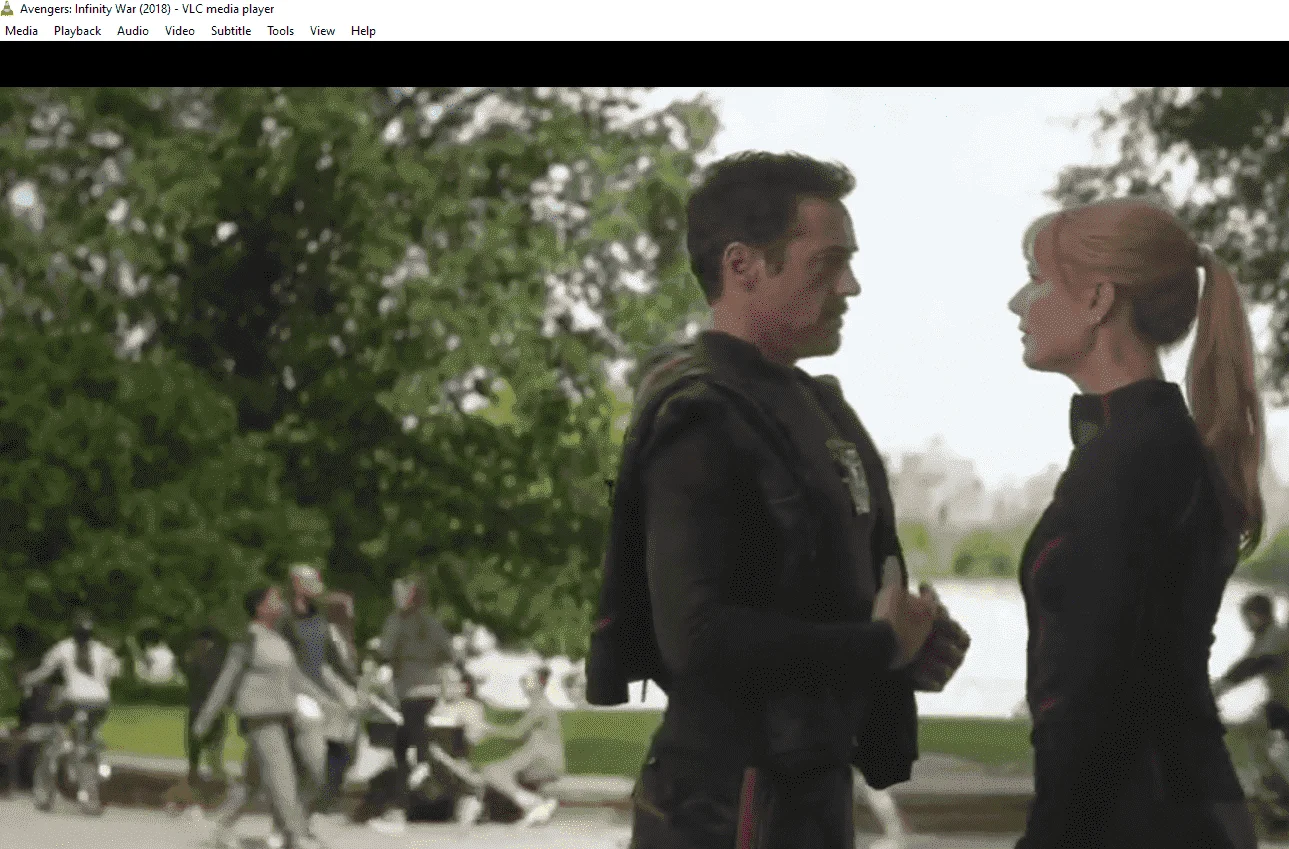Open the Subtitle menu
Screen dimensions: 1289x849
(x=231, y=31)
